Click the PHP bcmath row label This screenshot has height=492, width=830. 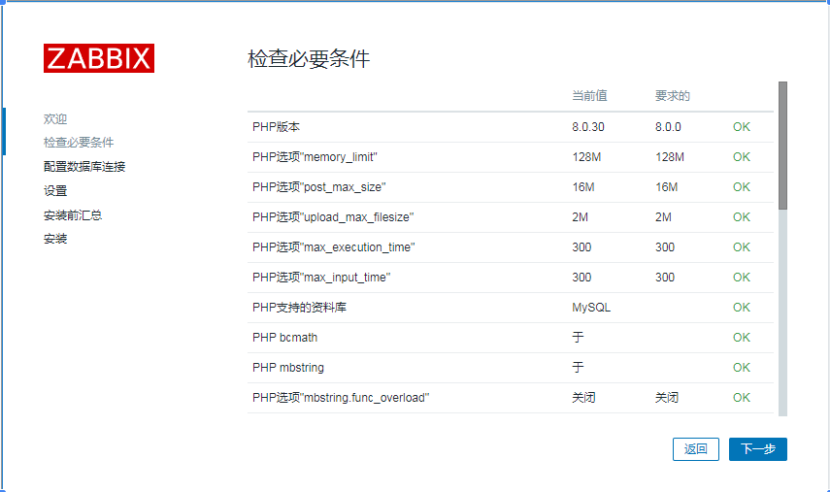click(x=285, y=337)
